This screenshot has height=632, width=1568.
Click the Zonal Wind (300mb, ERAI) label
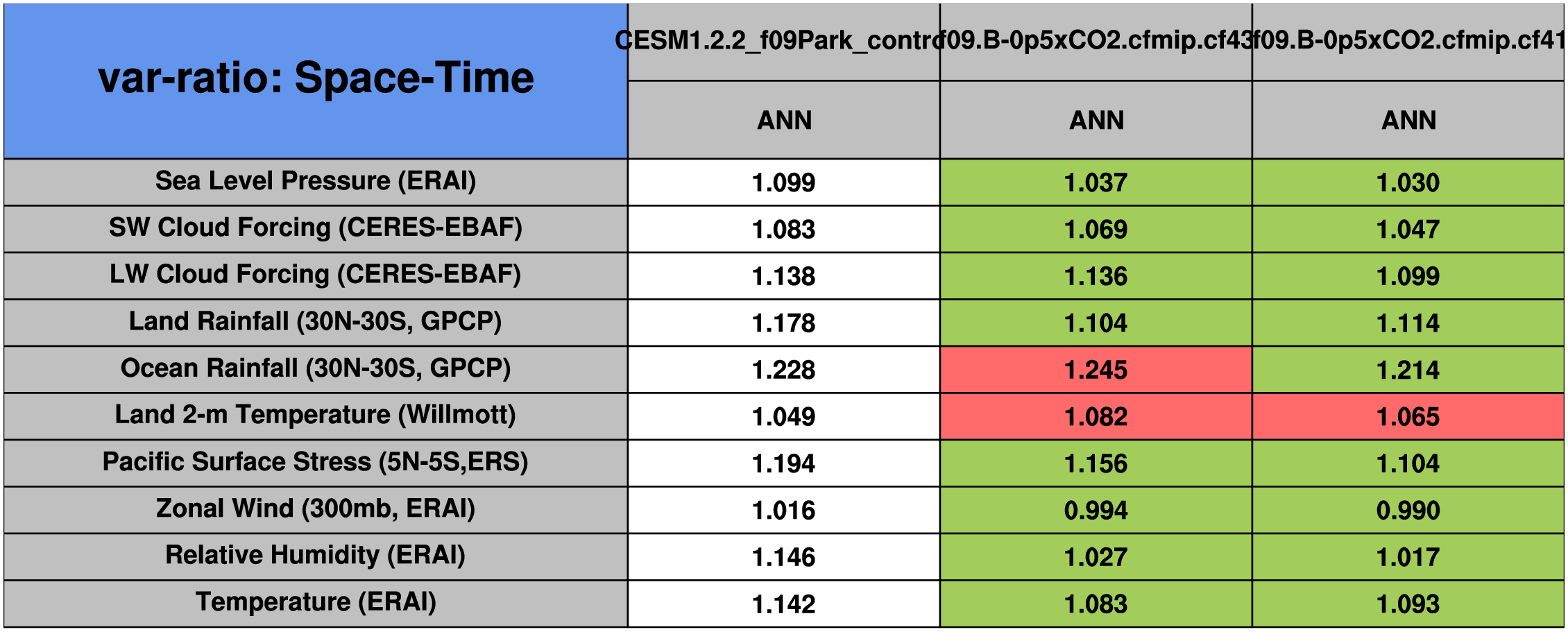click(316, 509)
